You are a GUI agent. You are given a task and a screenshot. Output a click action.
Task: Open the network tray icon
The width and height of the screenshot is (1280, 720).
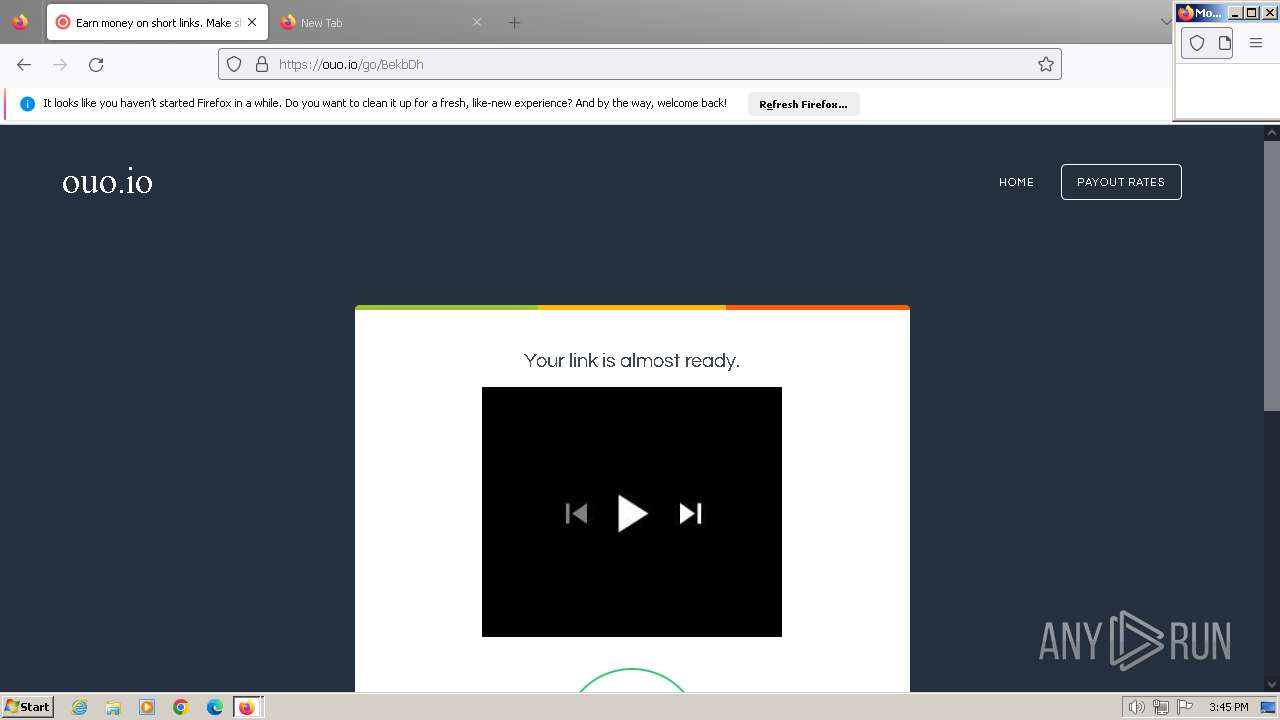pyautogui.click(x=1161, y=707)
